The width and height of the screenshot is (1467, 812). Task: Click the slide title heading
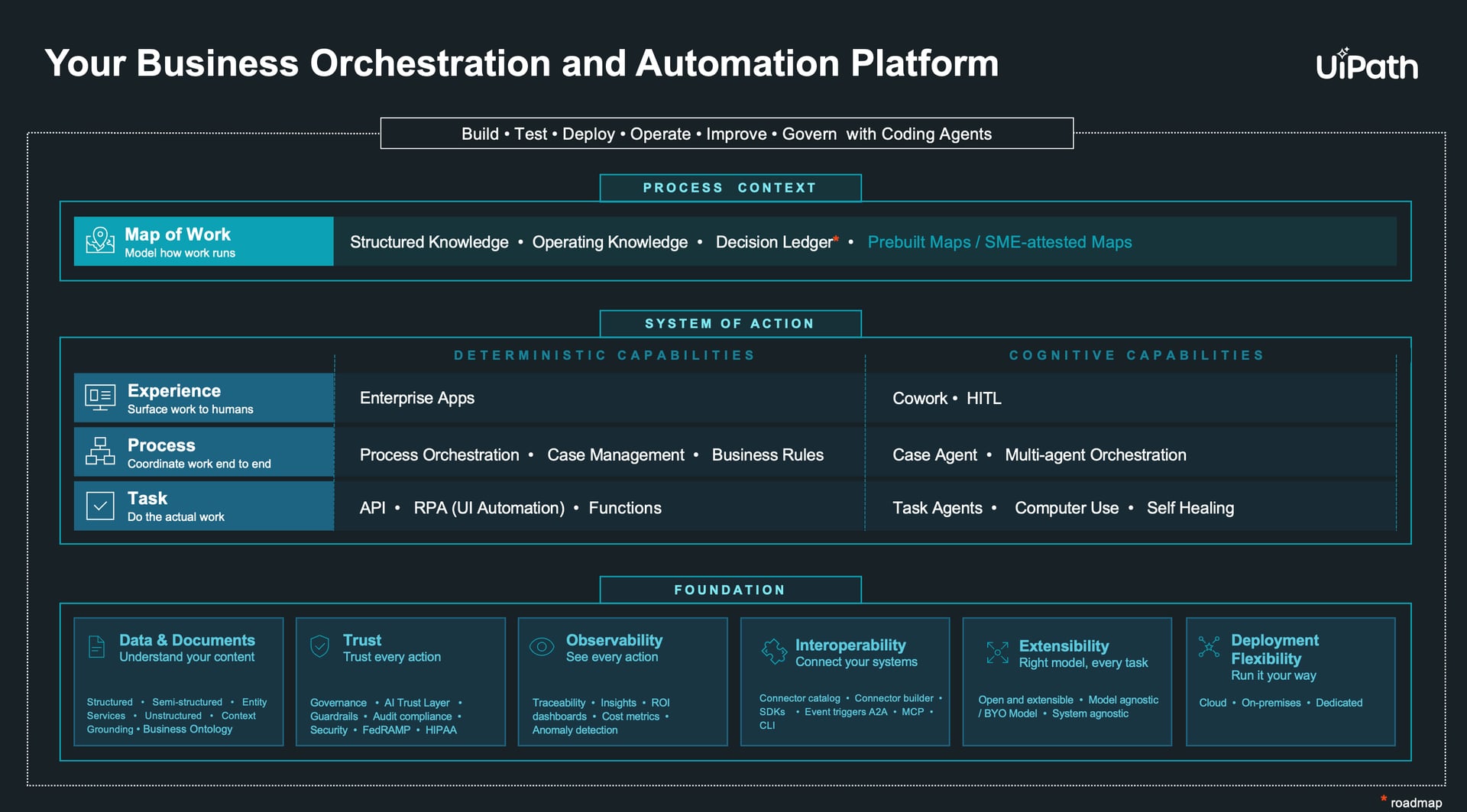pos(522,63)
